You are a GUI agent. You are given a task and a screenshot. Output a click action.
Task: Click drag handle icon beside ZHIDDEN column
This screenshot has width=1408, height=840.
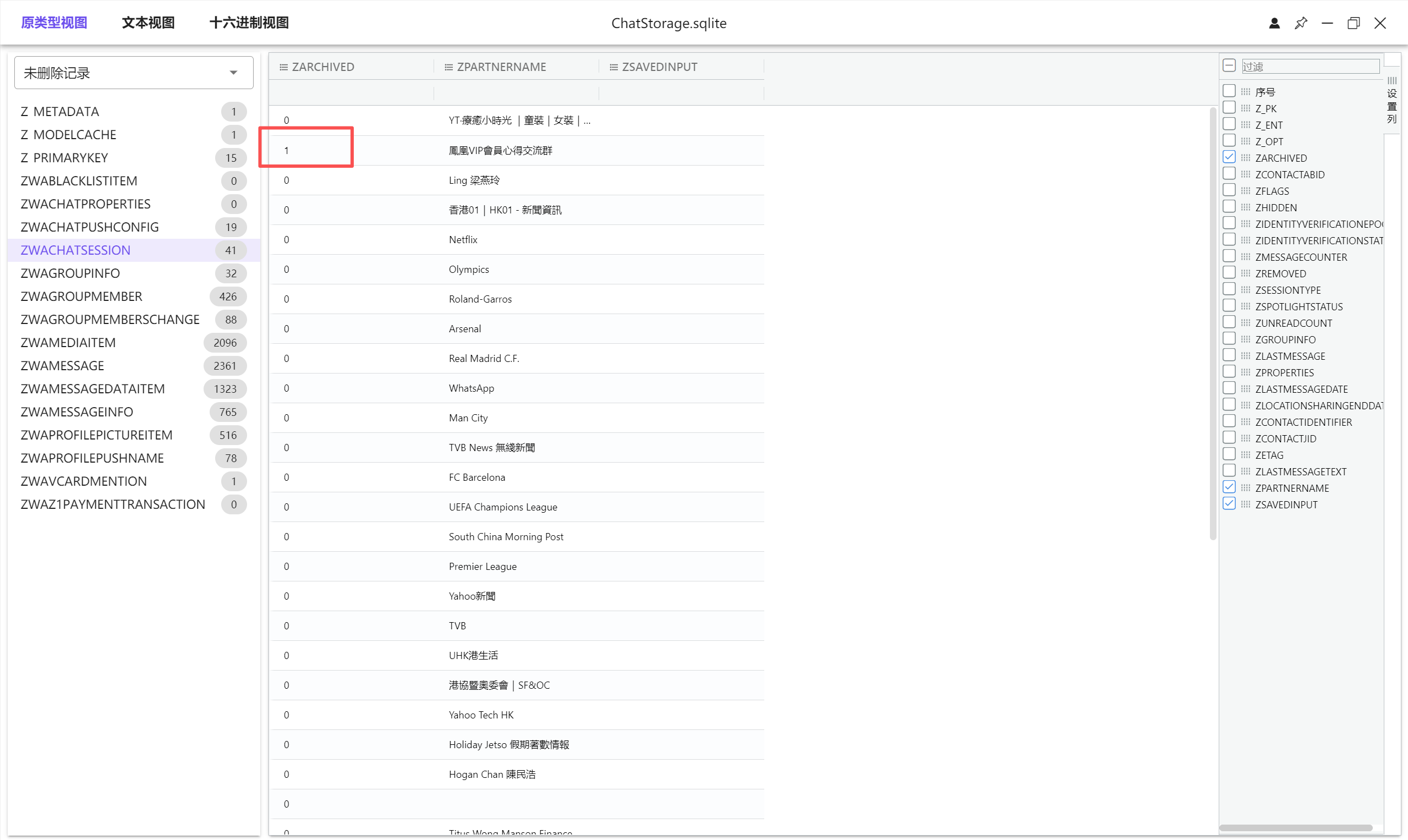1246,207
